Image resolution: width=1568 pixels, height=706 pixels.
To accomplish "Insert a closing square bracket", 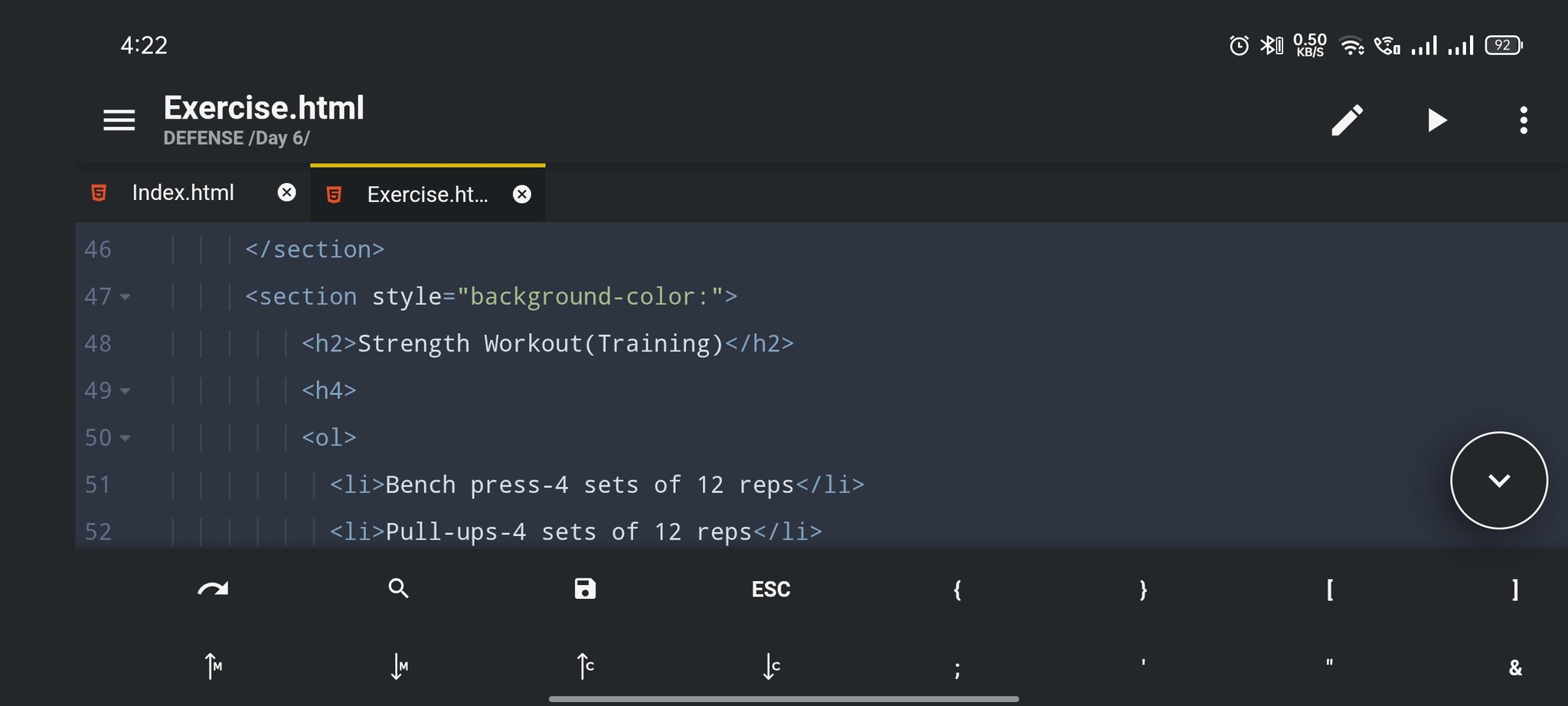I will tap(1514, 589).
